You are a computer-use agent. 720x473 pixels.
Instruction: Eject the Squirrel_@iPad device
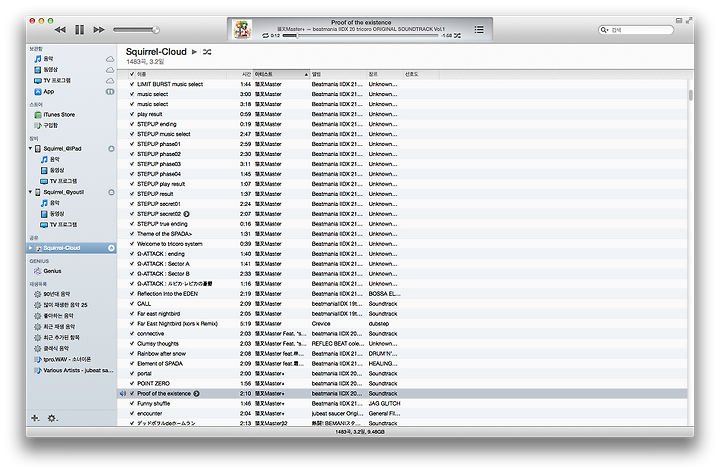point(111,149)
